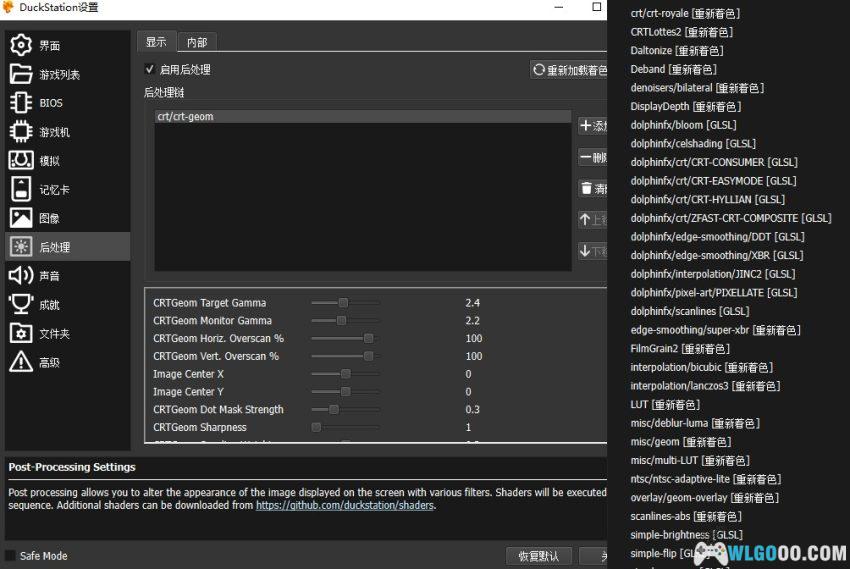
Task: Choose scanlines-abs shader entry
Action: tap(686, 516)
